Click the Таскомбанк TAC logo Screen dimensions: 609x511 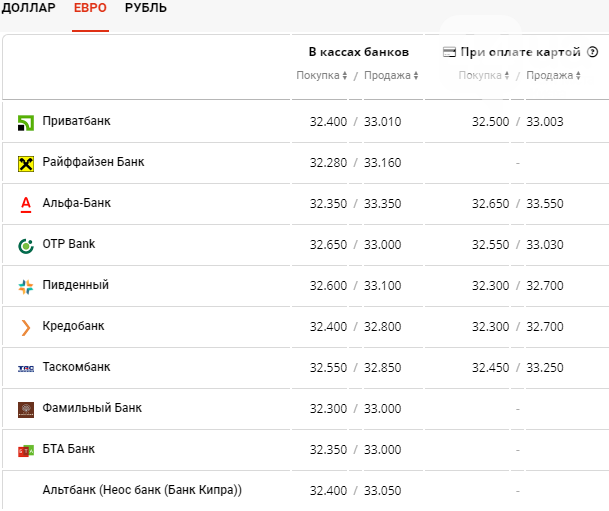(26, 368)
